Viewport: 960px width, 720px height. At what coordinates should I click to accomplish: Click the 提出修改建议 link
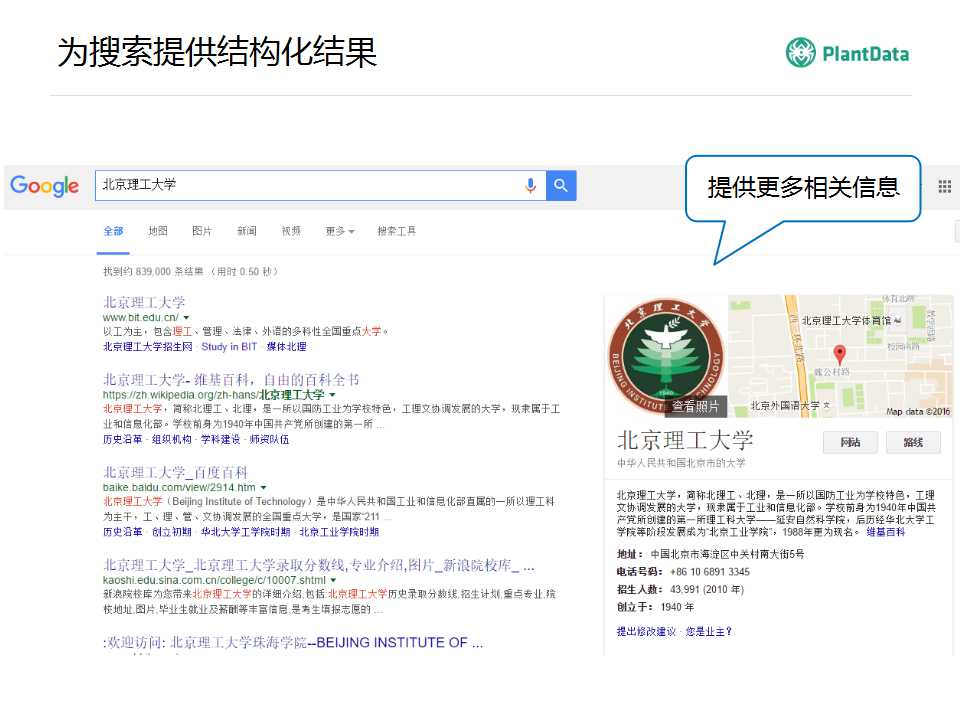[645, 631]
